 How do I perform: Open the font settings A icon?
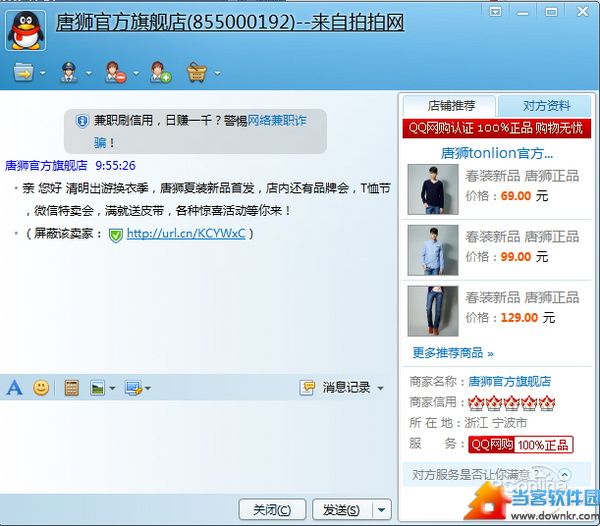15,388
